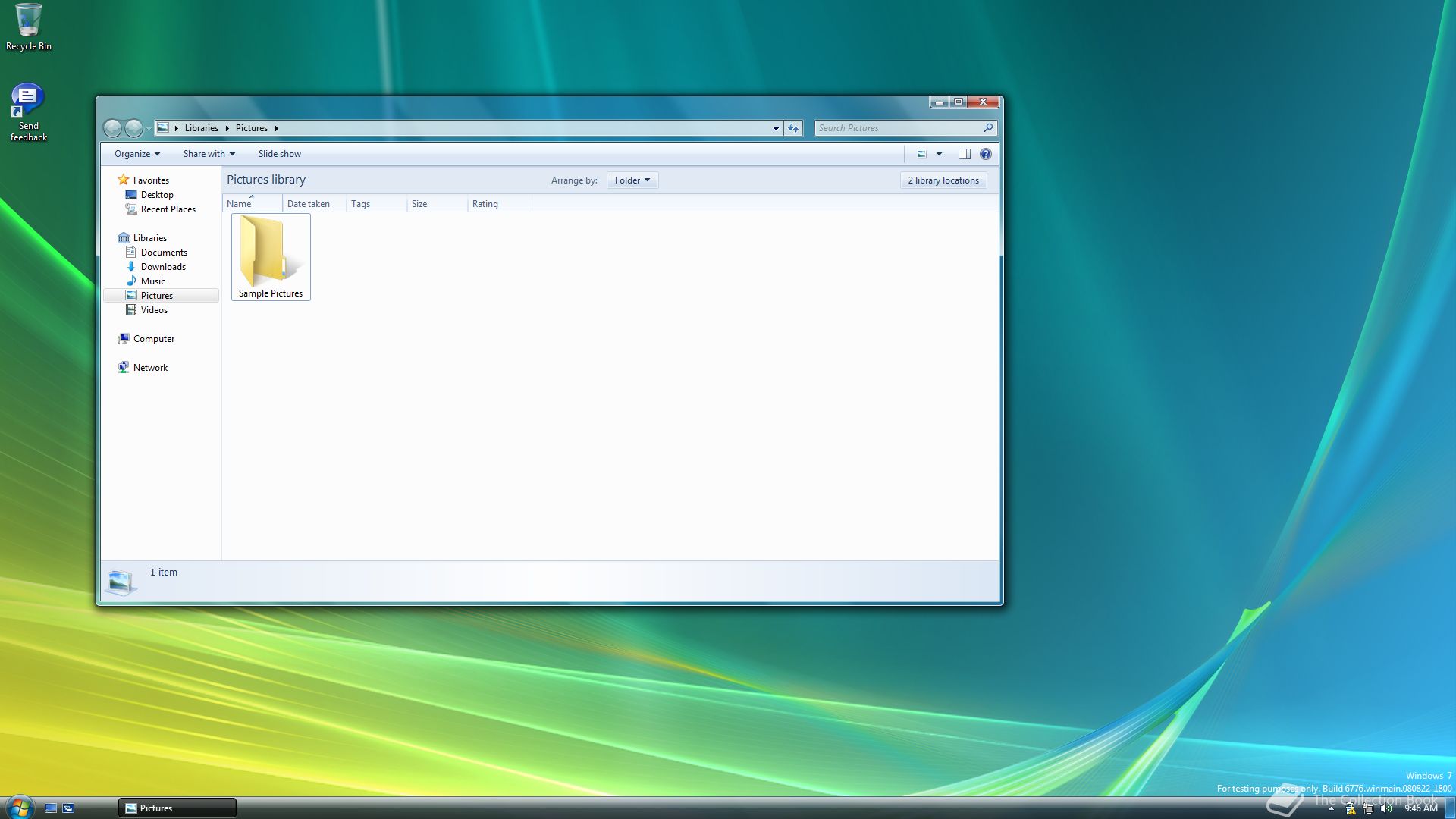Open the Views options dropdown arrow

939,154
